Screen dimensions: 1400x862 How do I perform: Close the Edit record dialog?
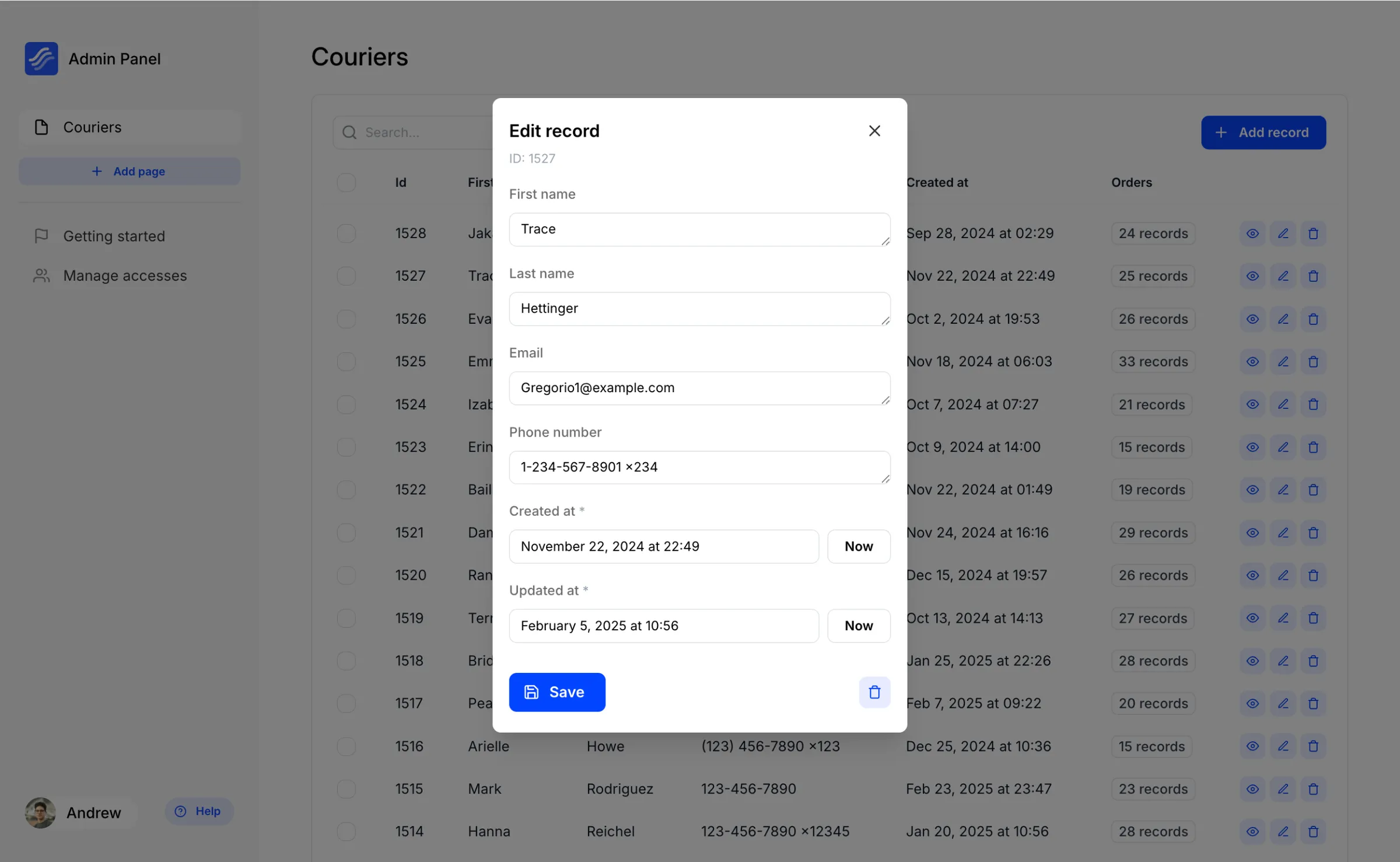(x=874, y=131)
